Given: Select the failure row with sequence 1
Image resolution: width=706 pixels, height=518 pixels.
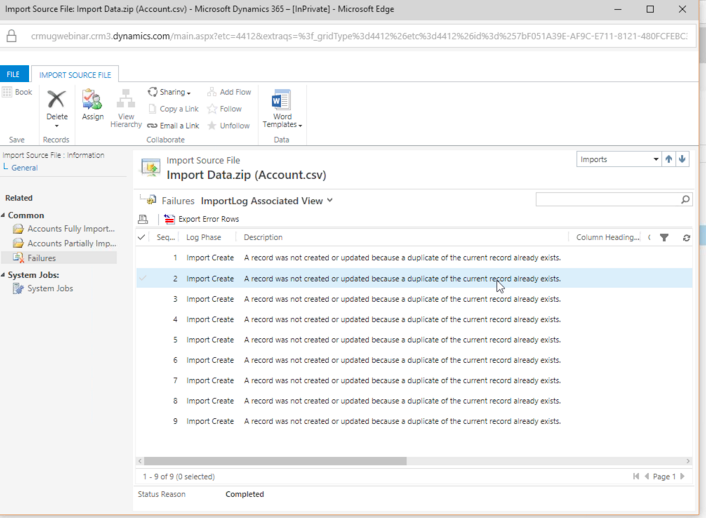Looking at the screenshot, I should click(414, 258).
